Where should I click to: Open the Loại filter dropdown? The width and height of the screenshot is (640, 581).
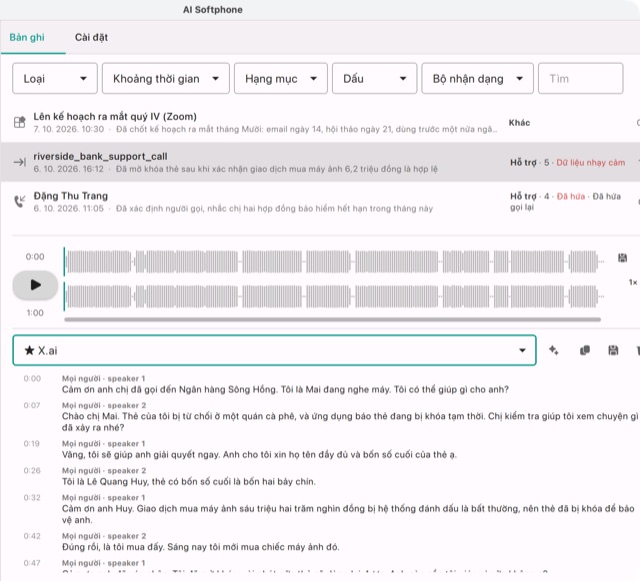tap(55, 78)
